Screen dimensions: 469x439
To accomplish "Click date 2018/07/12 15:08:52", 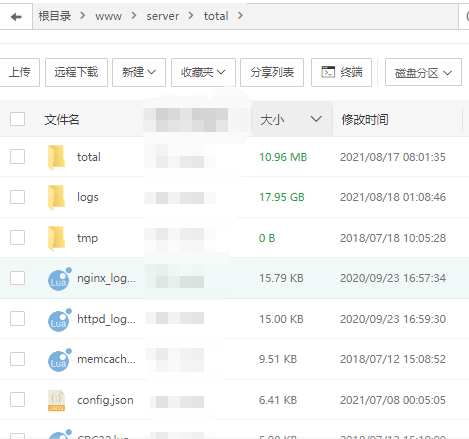I will coord(393,359).
